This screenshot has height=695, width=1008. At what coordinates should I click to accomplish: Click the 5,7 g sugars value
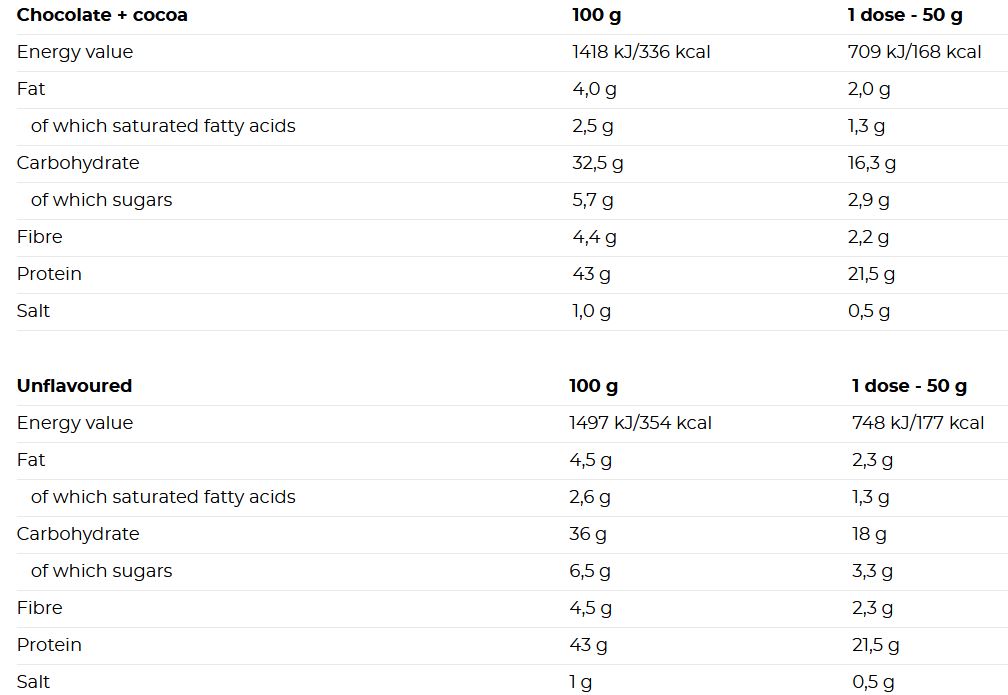pyautogui.click(x=593, y=201)
